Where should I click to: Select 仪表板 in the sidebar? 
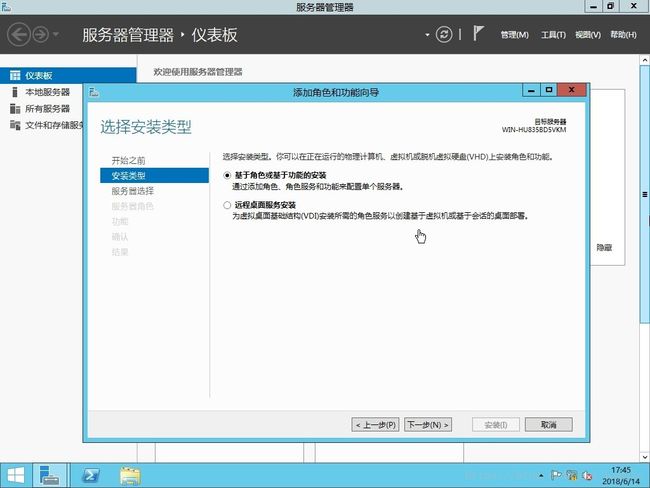coord(68,75)
